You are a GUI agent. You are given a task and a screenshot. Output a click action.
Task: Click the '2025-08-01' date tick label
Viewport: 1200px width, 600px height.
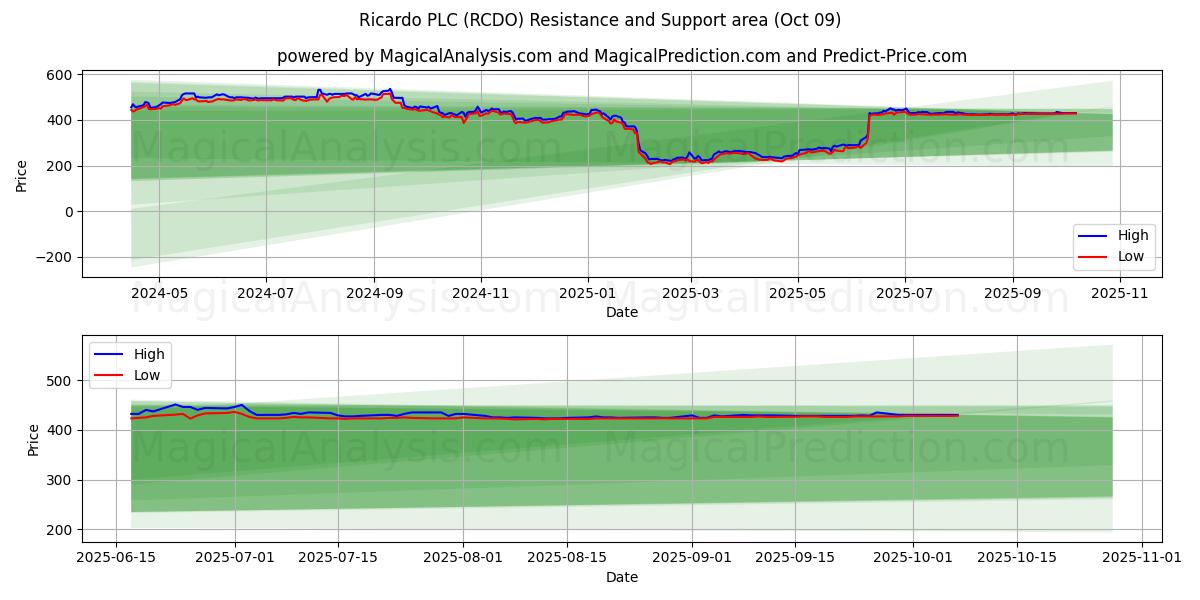(x=463, y=558)
